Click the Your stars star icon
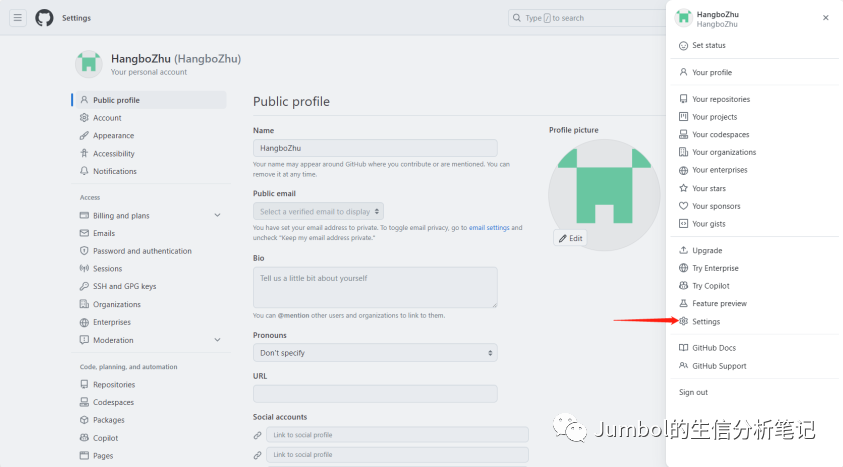 [683, 188]
